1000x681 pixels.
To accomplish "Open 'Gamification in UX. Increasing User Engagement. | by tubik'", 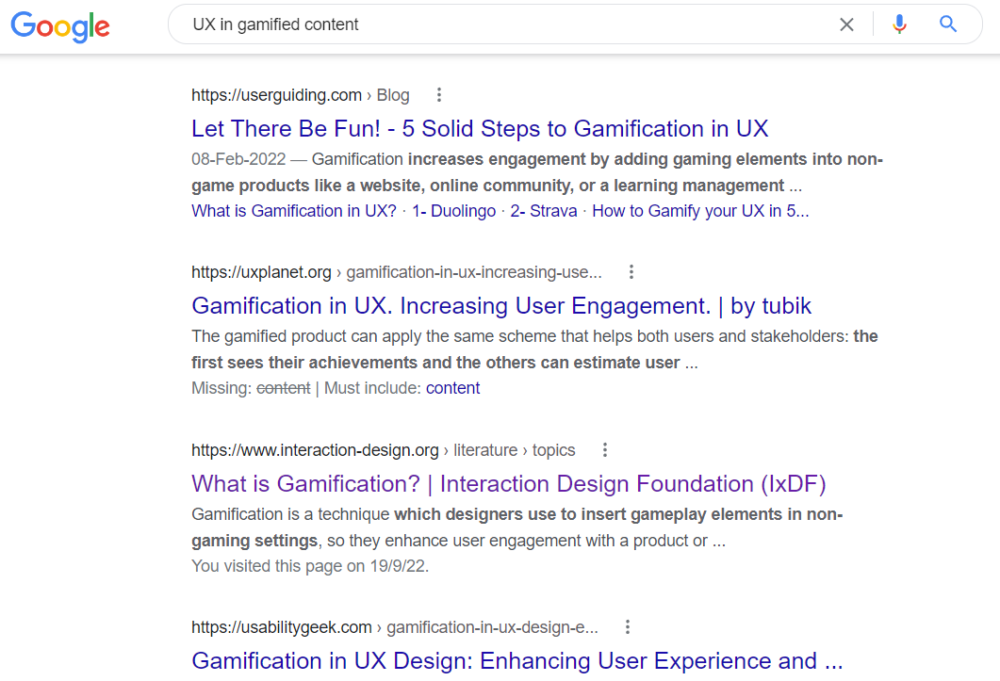I will point(501,306).
